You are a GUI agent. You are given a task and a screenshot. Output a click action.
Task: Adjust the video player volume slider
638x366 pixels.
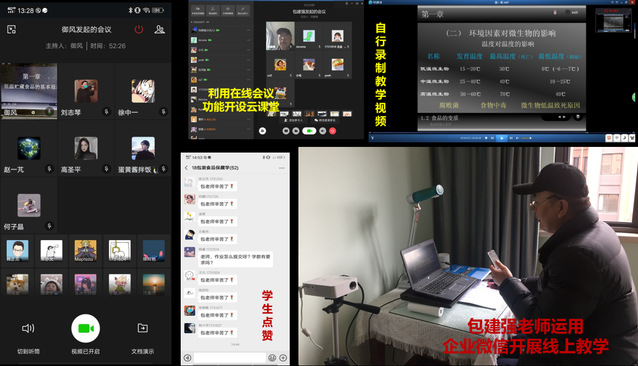point(526,138)
